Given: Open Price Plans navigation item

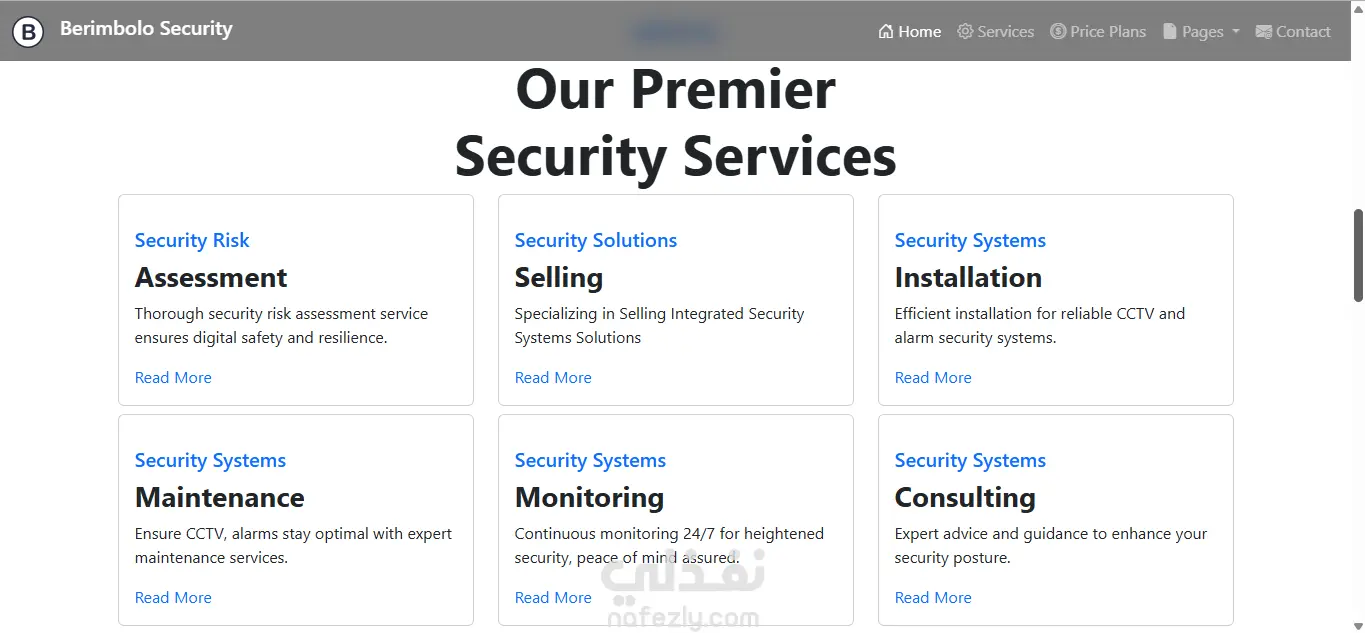Looking at the screenshot, I should pyautogui.click(x=1108, y=32).
